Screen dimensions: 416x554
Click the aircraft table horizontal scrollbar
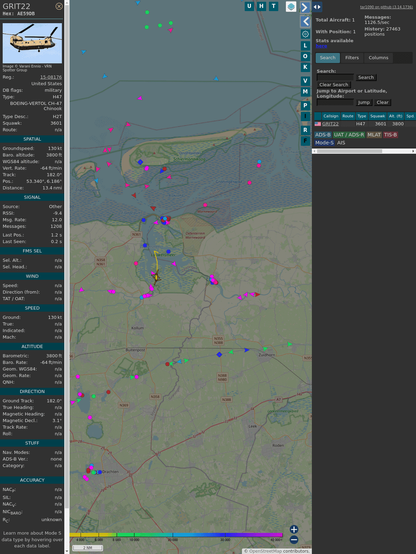pos(364,151)
